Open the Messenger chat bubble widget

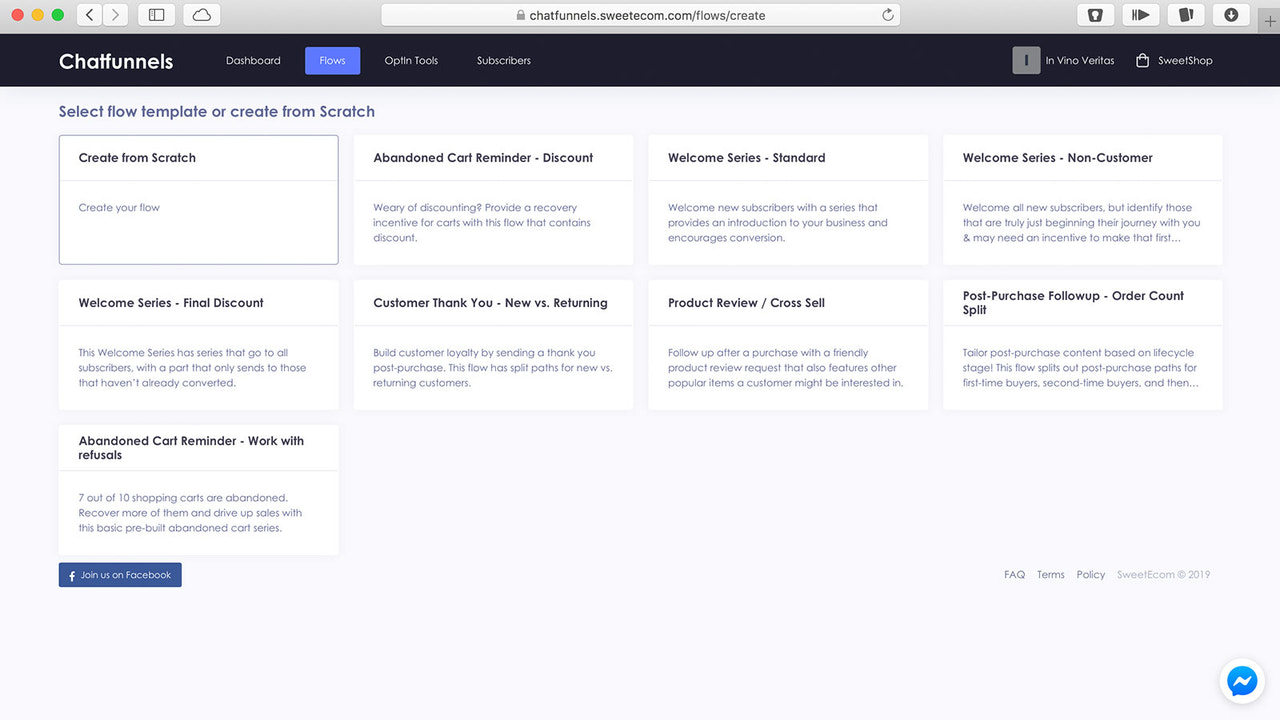click(x=1241, y=681)
